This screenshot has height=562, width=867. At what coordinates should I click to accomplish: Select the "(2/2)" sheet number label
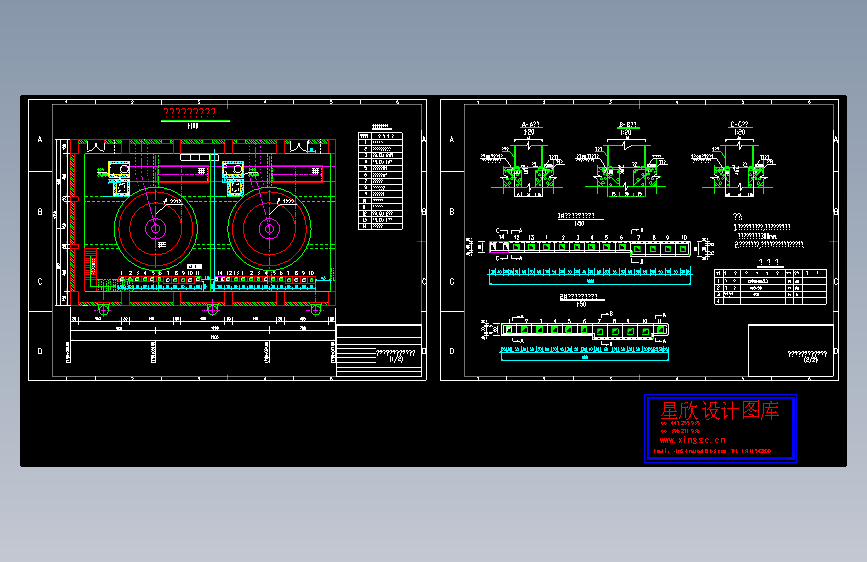click(x=810, y=360)
